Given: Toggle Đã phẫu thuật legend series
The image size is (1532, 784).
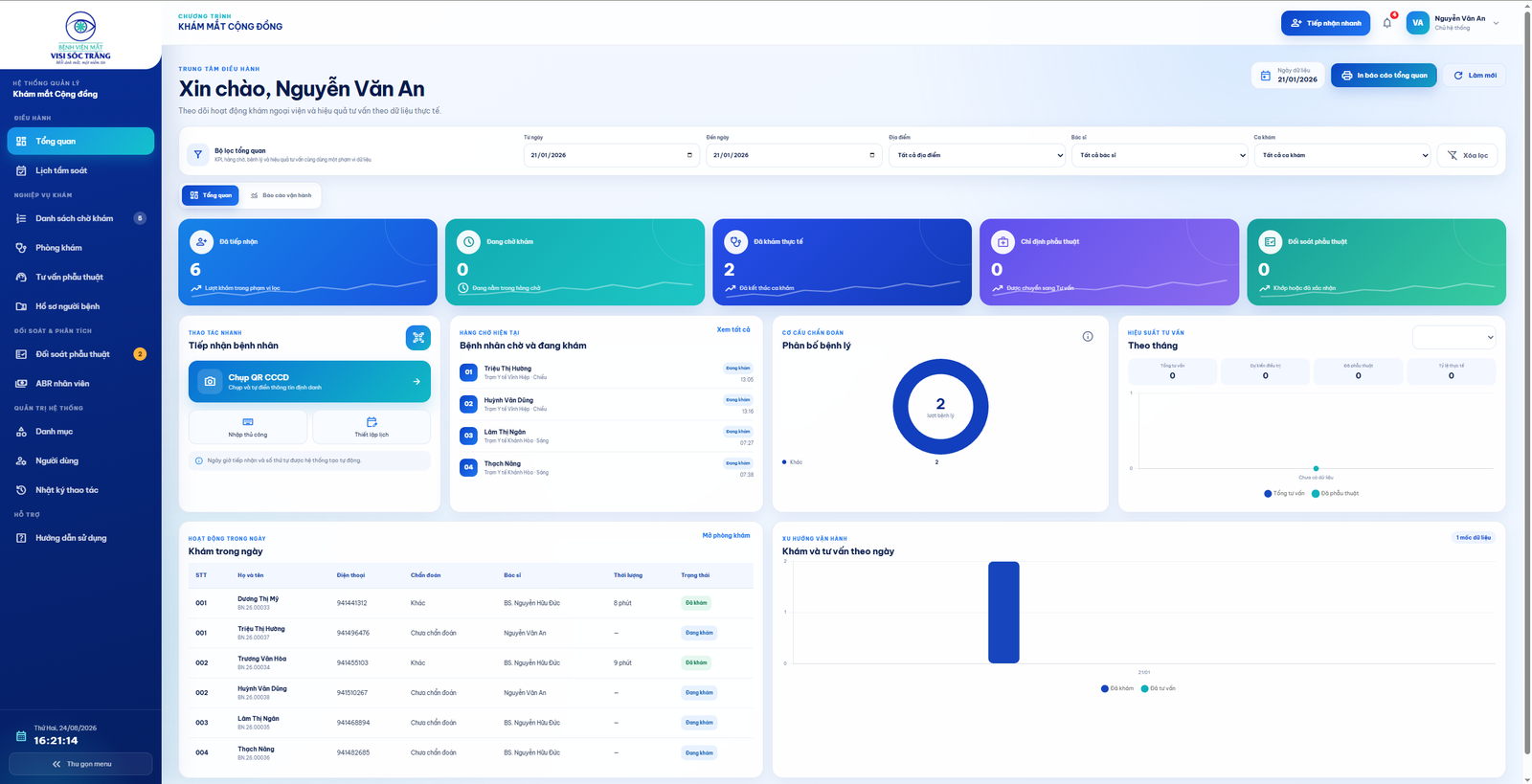Looking at the screenshot, I should (1335, 494).
